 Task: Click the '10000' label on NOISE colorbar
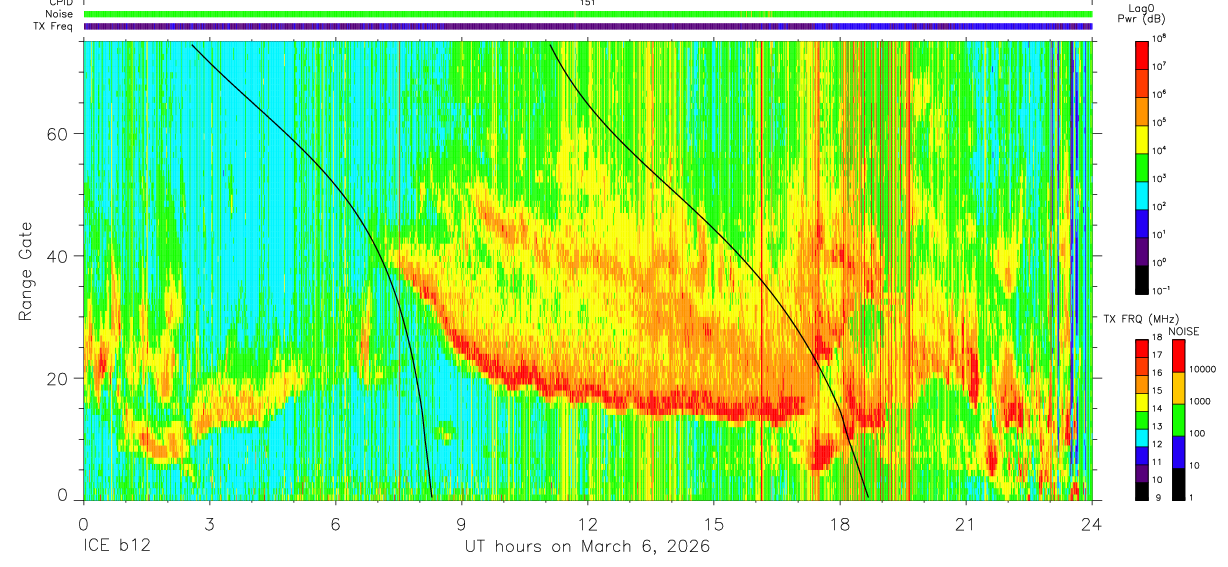pos(1205,369)
